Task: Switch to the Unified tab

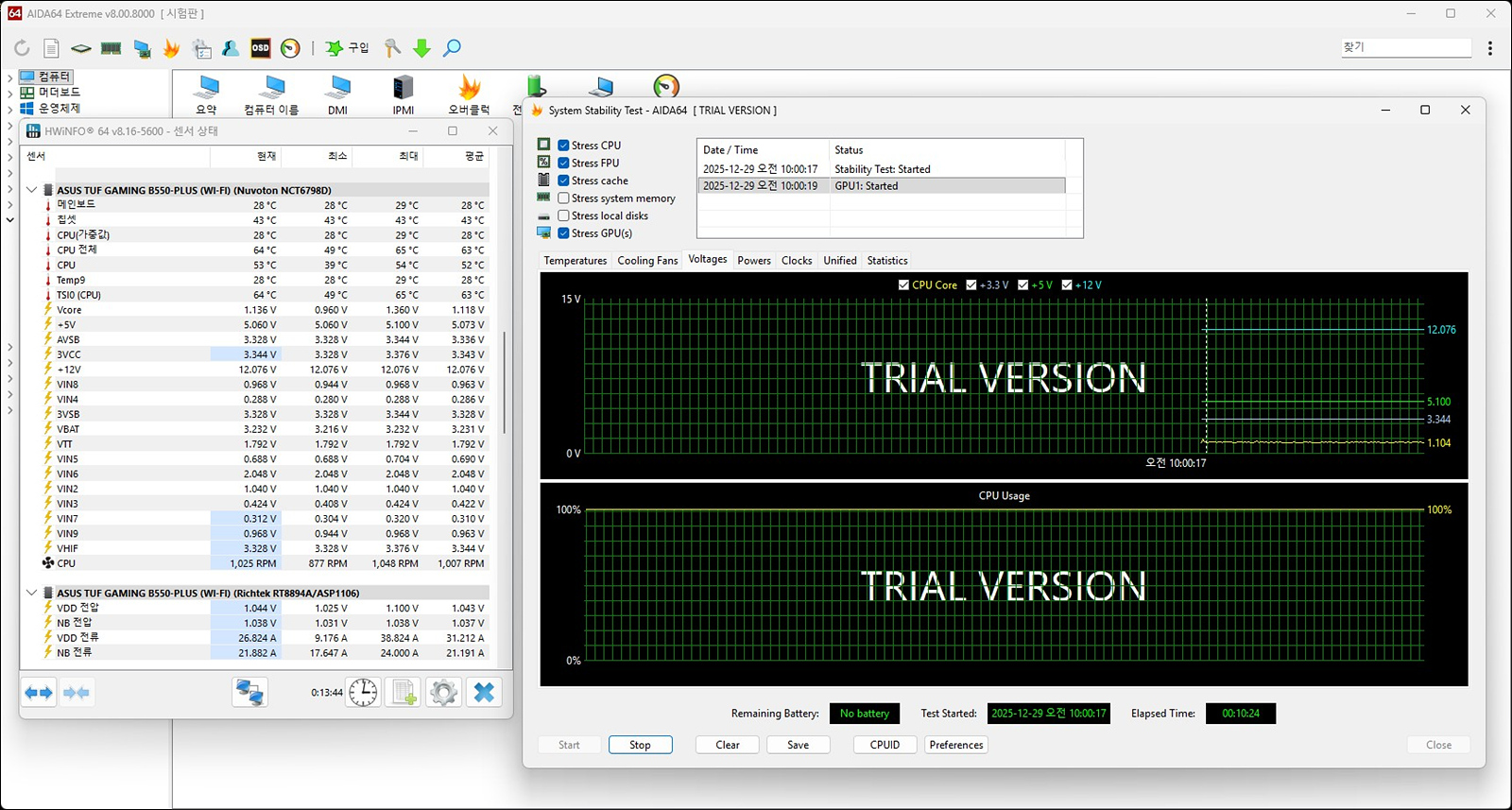Action: click(x=840, y=261)
